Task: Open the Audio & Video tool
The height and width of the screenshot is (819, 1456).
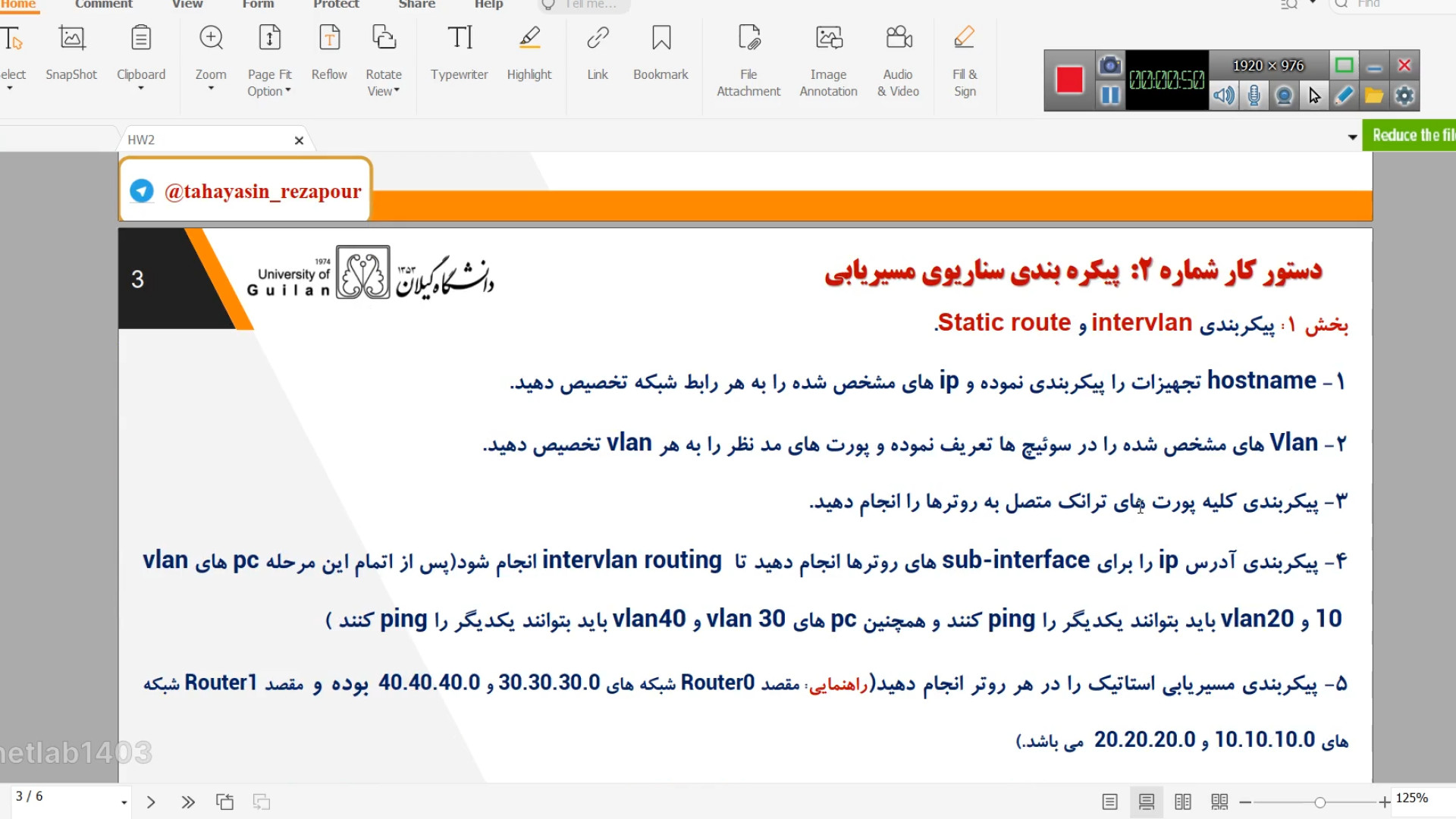Action: [x=899, y=61]
